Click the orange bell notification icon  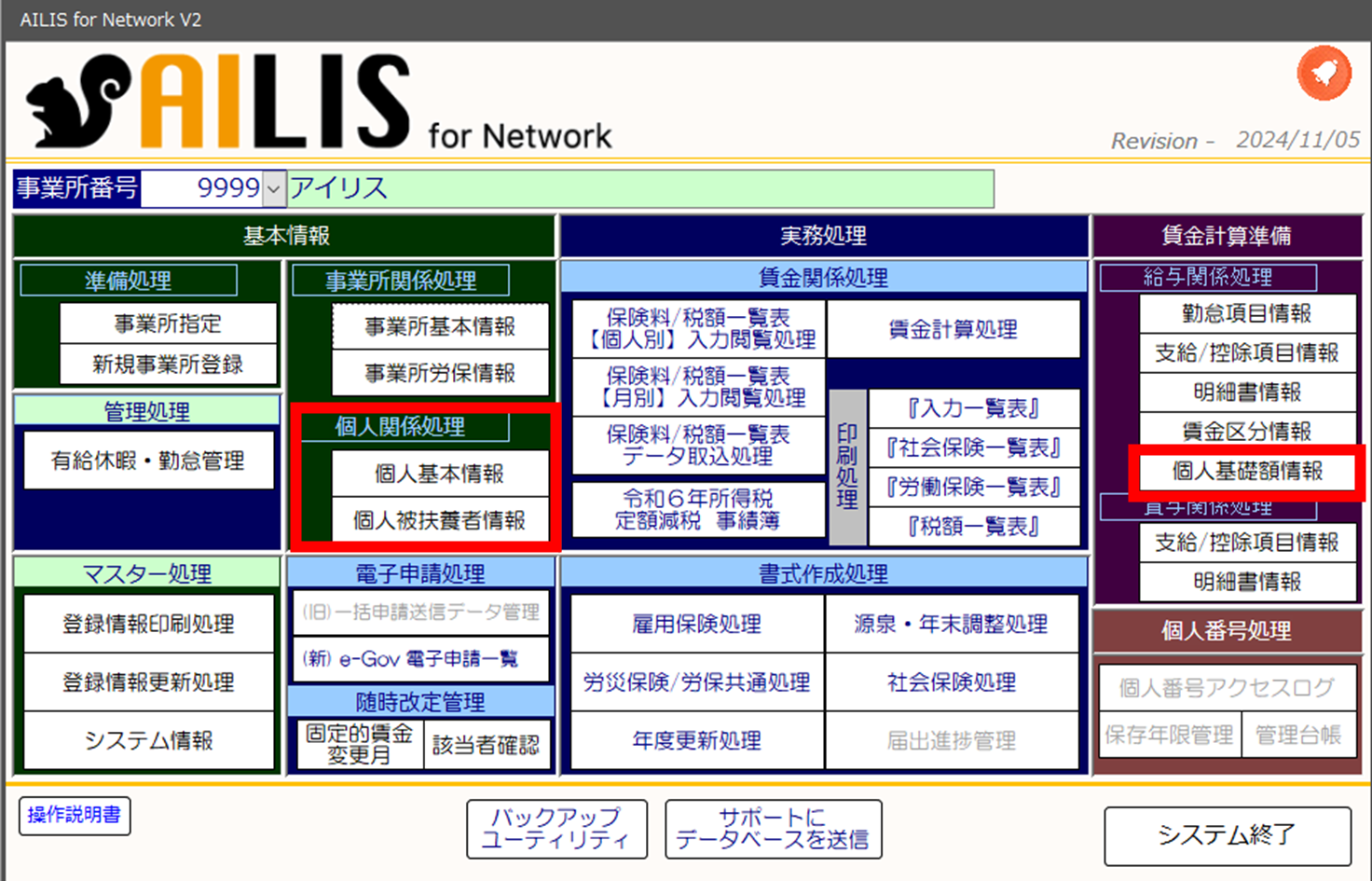pos(1324,74)
